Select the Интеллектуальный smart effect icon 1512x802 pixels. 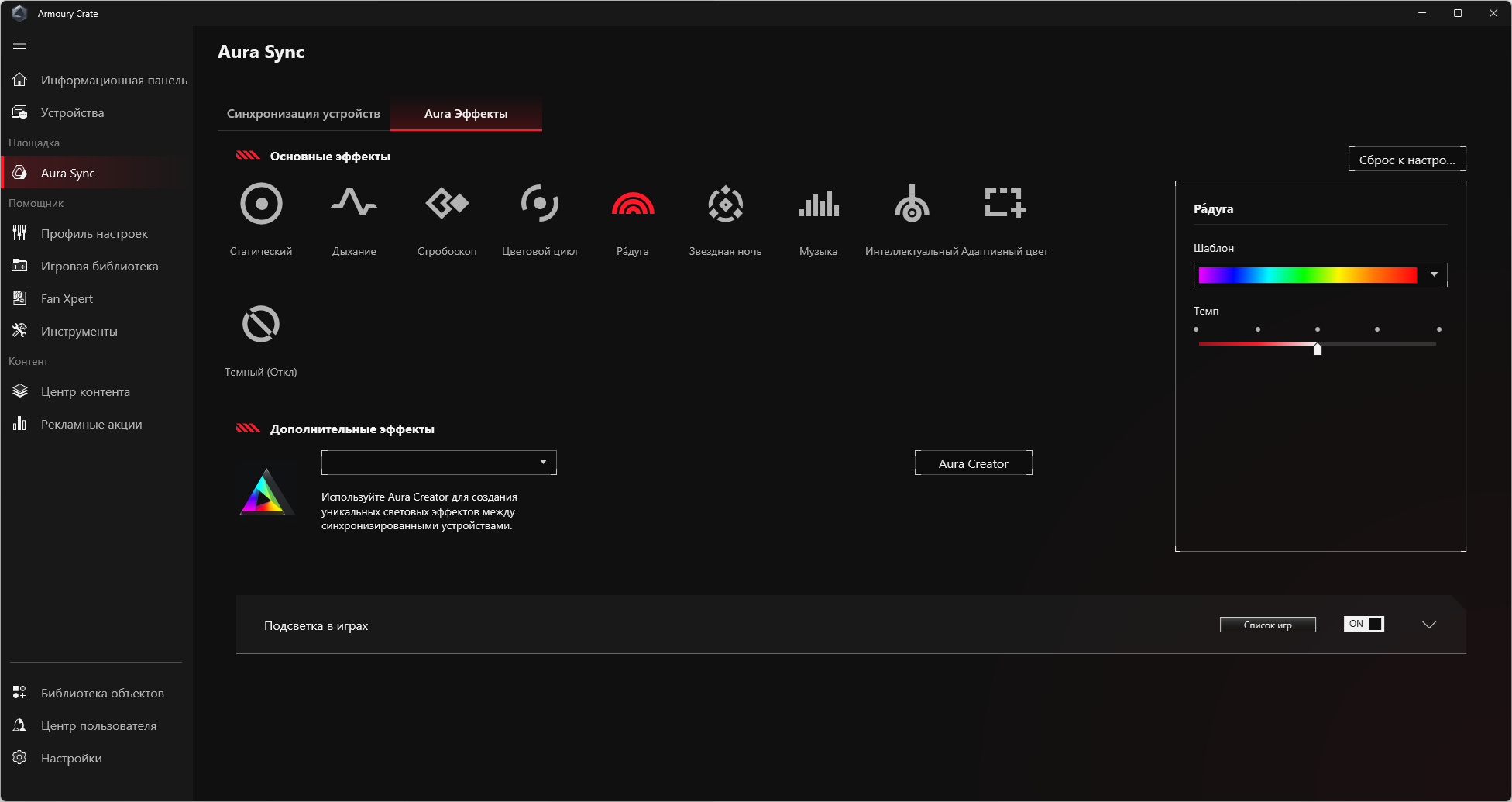pyautogui.click(x=912, y=203)
